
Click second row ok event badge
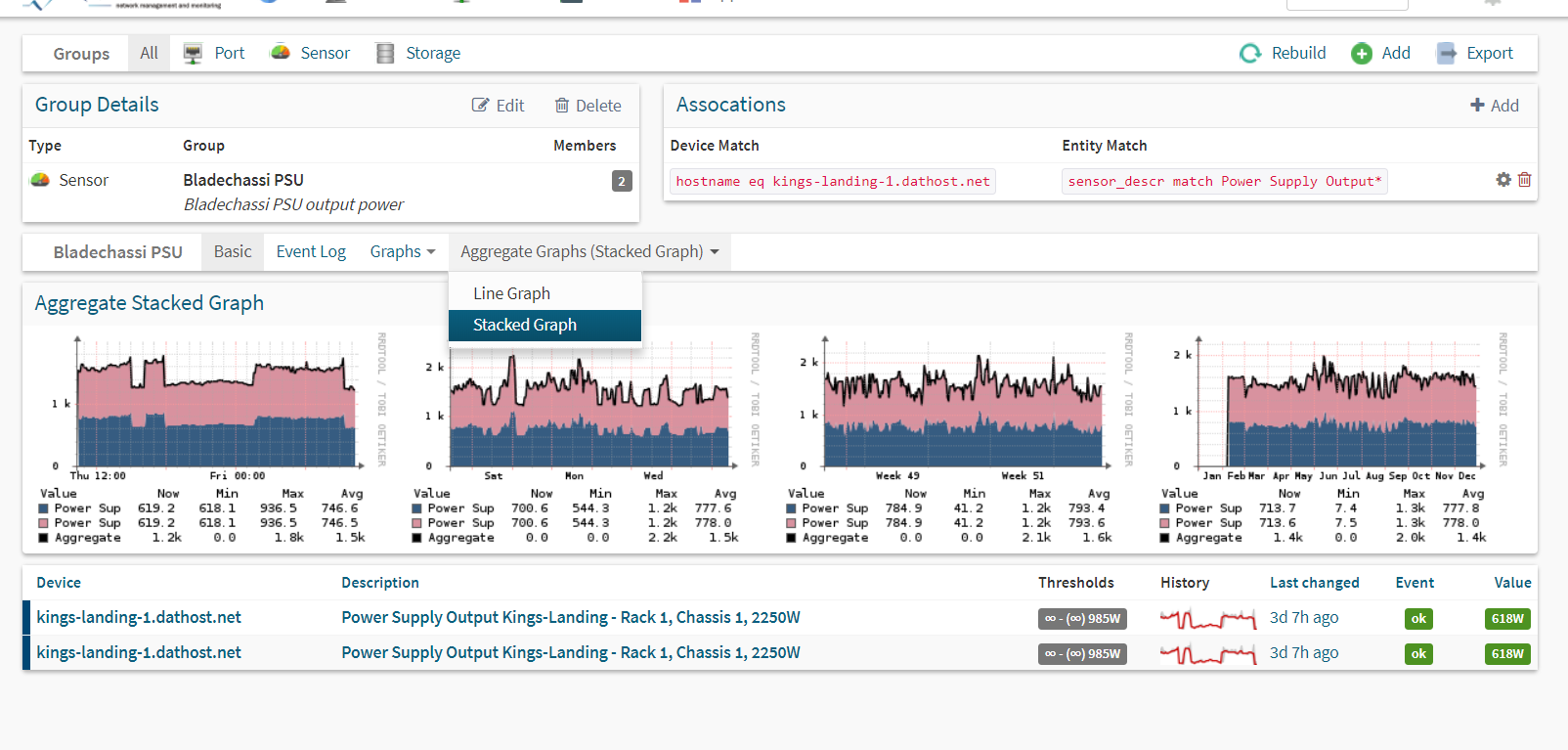(1418, 653)
